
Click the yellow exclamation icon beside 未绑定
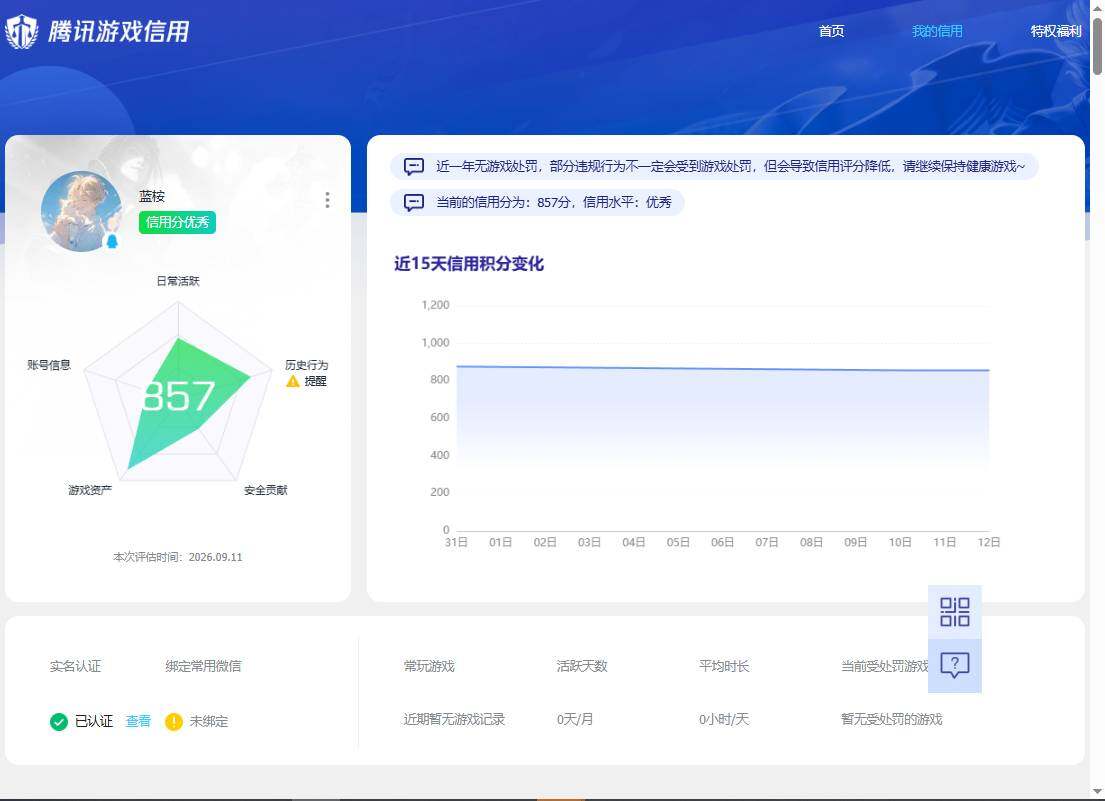[x=173, y=721]
